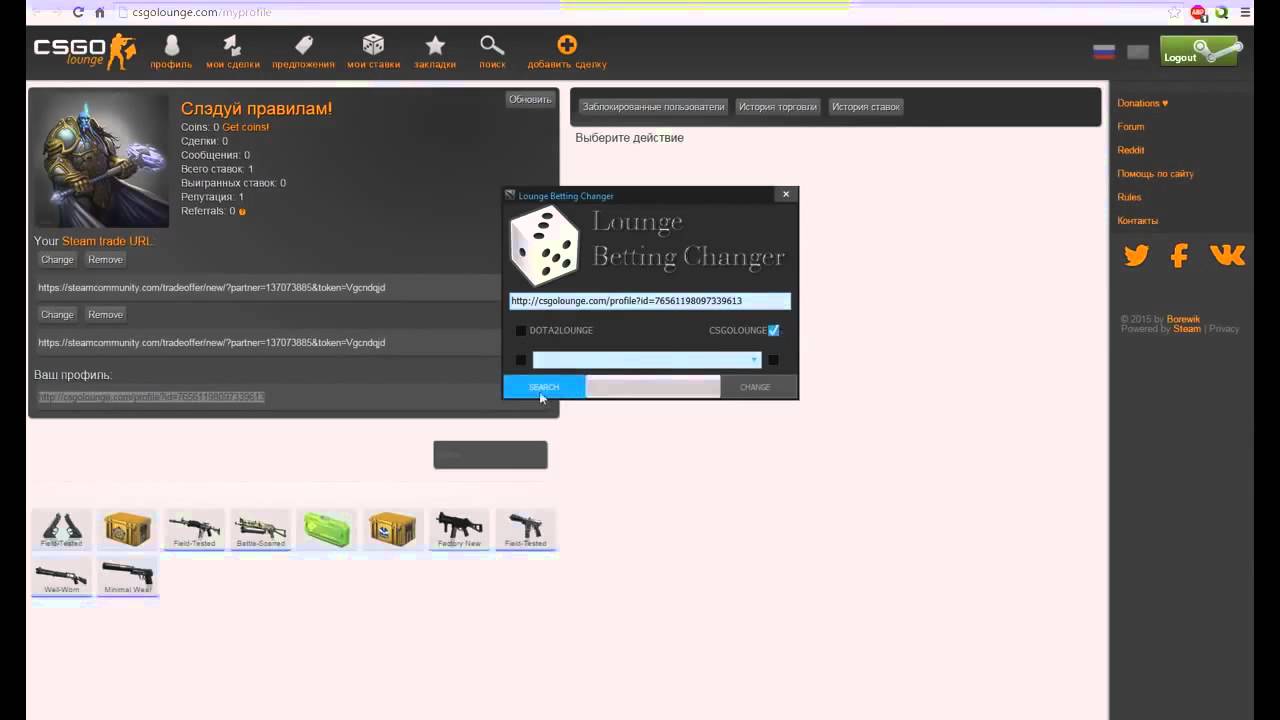Open the Rules sidebar link
The image size is (1280, 720).
(x=1129, y=197)
